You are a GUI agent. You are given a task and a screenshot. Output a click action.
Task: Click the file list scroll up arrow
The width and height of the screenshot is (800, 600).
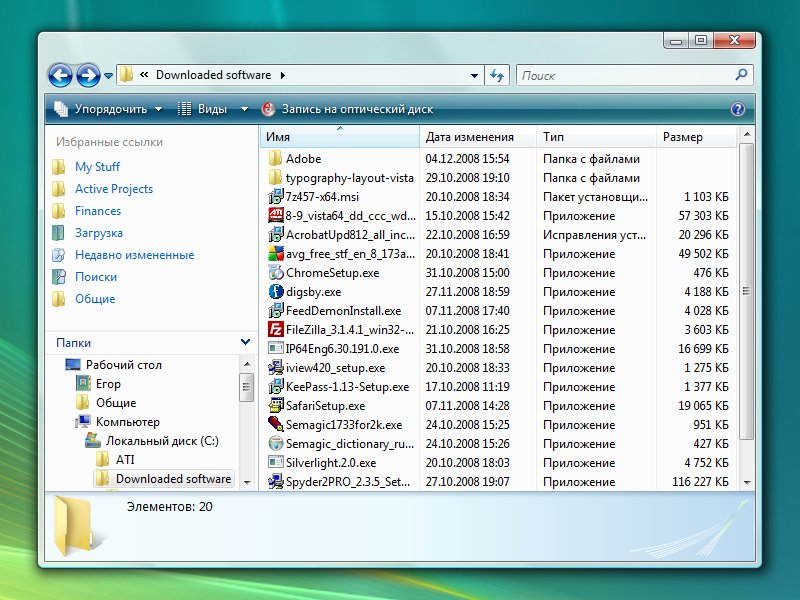point(747,135)
